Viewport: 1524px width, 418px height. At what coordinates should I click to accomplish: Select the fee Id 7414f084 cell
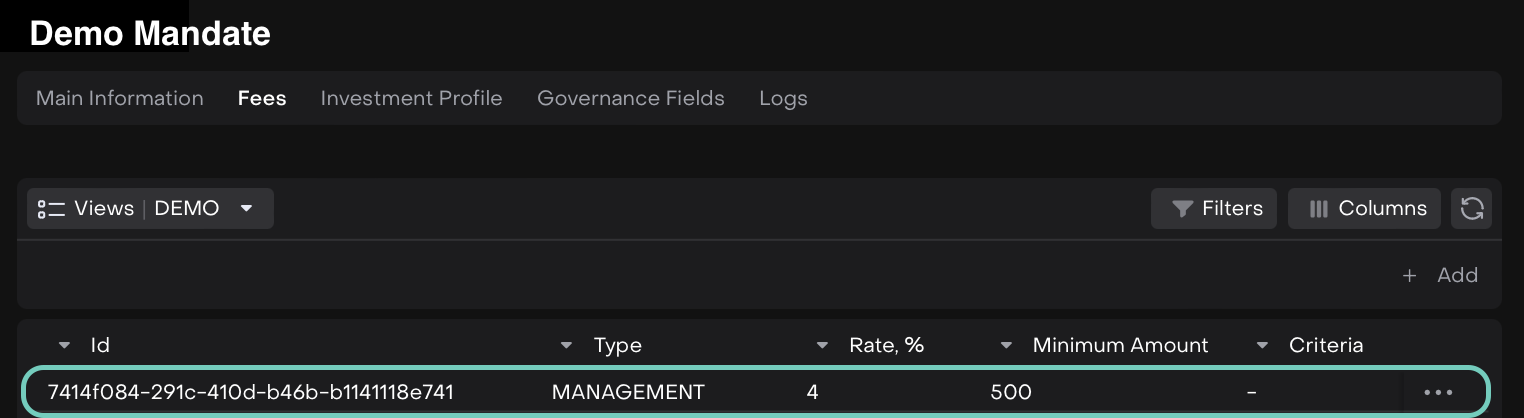tap(250, 393)
